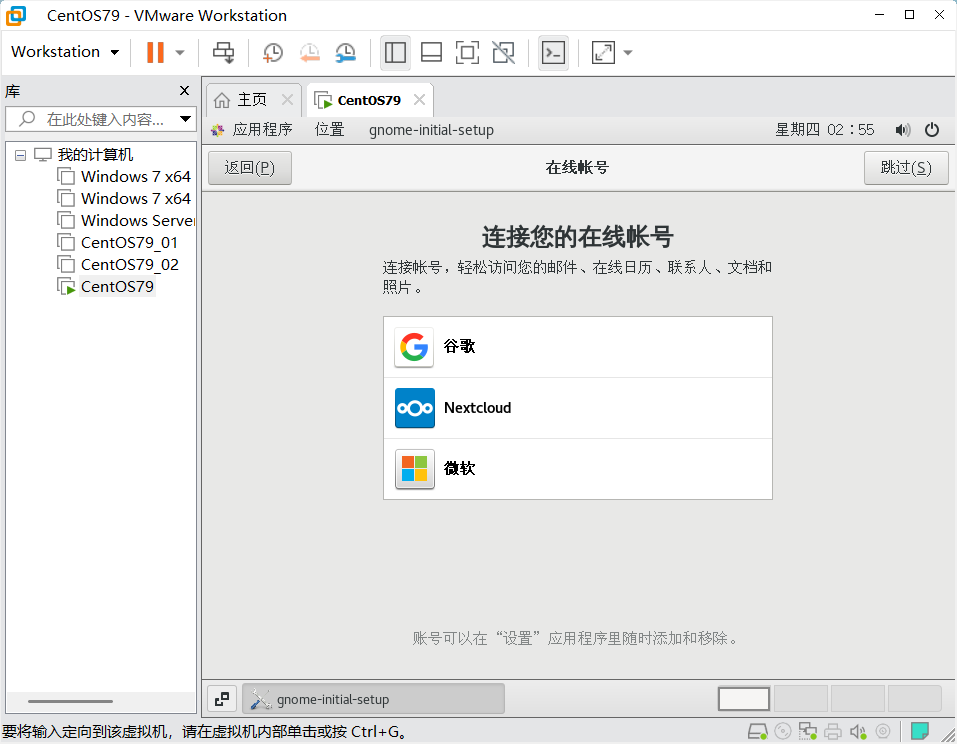Select the running CentOS79 VM in library

(117, 286)
